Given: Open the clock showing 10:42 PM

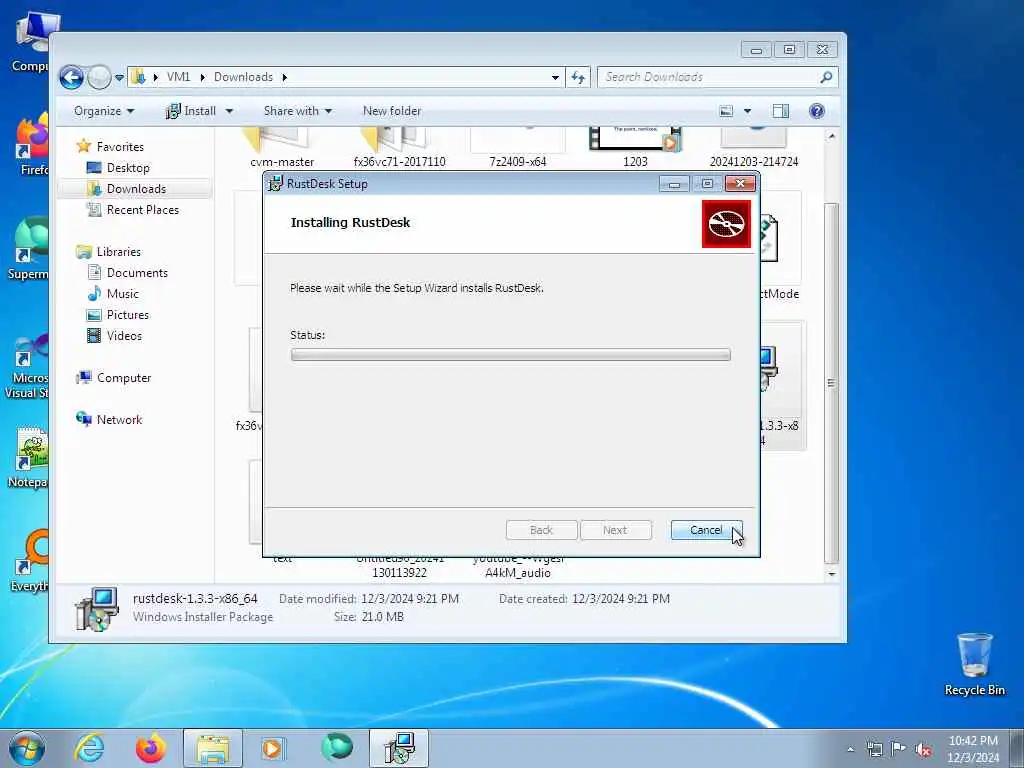Looking at the screenshot, I should click(973, 749).
